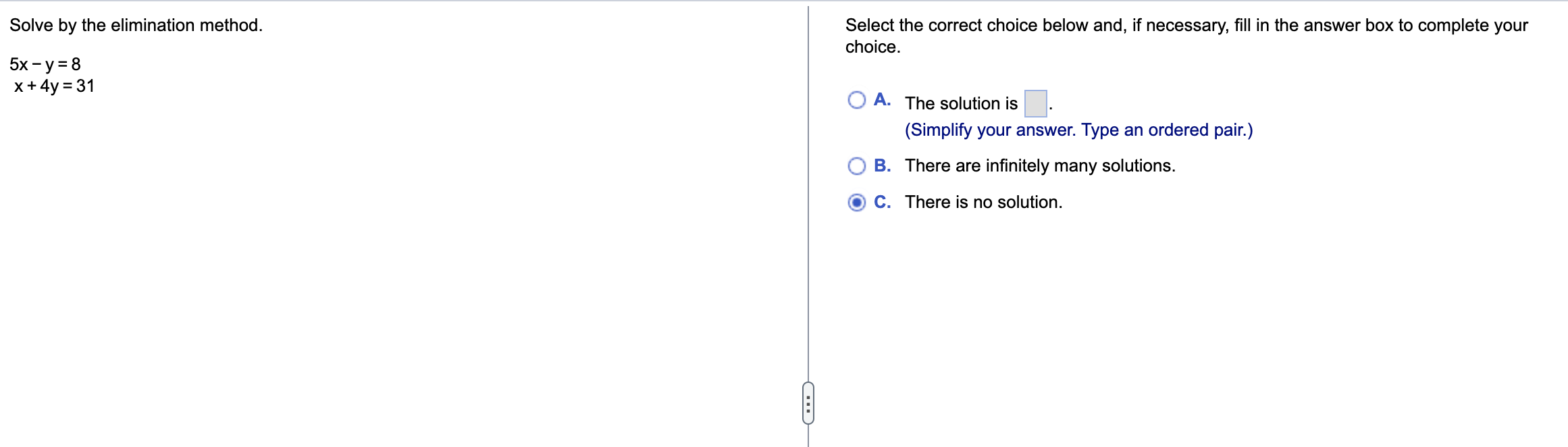Click the blue letter C label
The width and height of the screenshot is (1568, 447).
[x=882, y=201]
